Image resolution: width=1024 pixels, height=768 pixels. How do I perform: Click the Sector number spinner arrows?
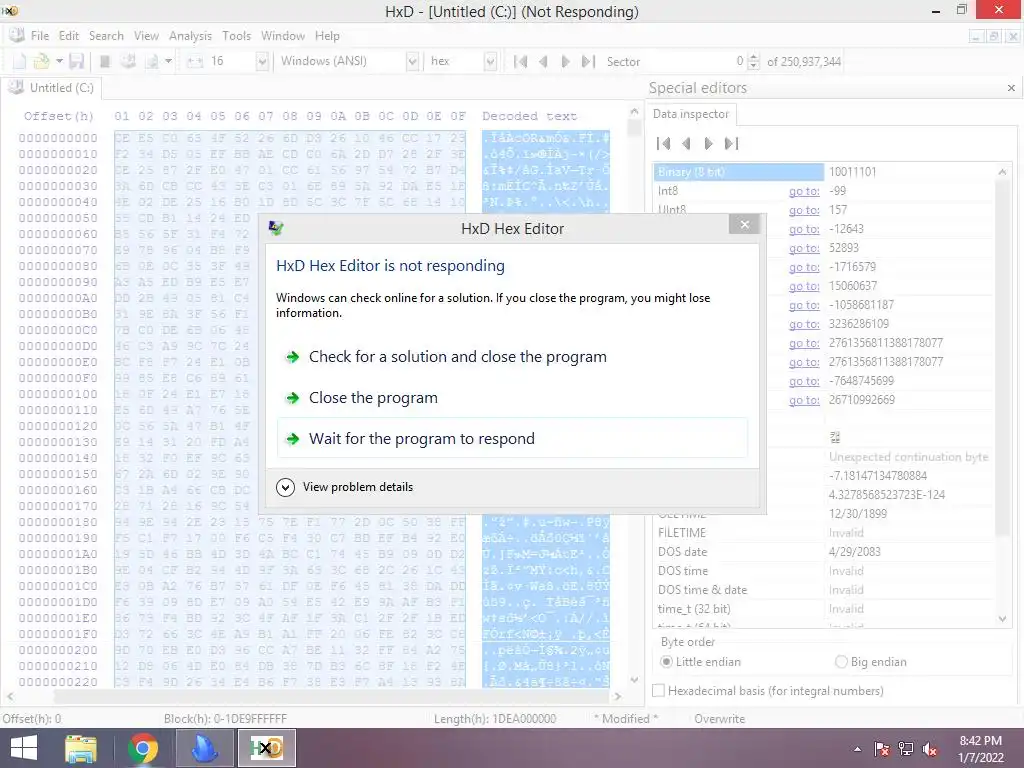click(754, 61)
